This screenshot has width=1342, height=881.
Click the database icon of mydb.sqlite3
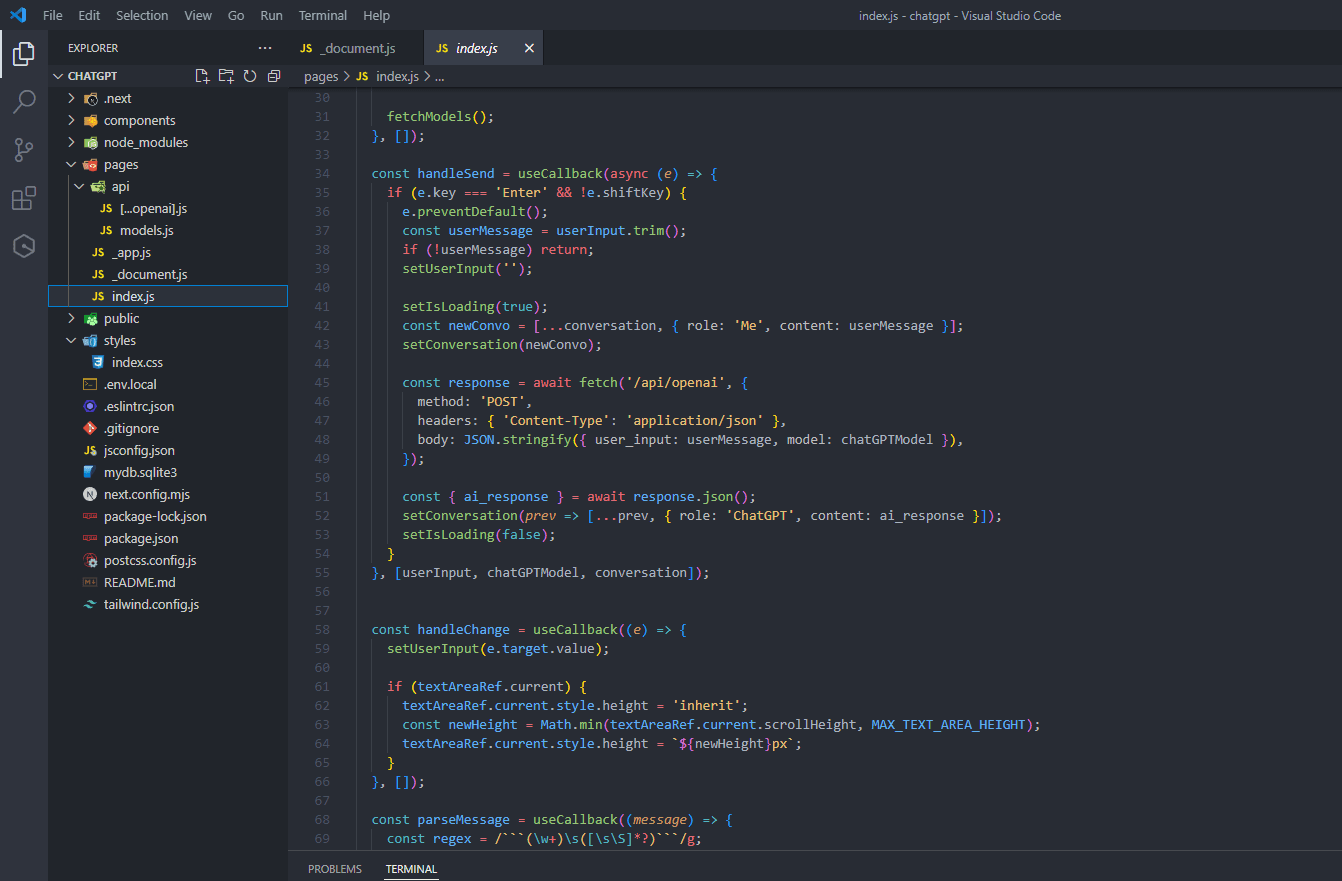[90, 472]
